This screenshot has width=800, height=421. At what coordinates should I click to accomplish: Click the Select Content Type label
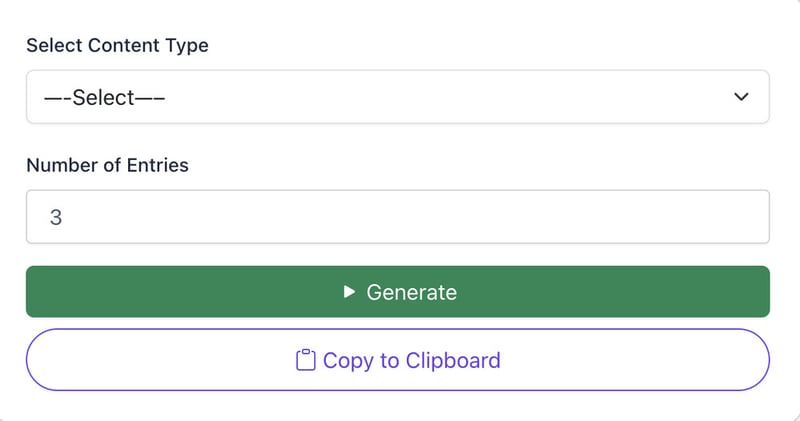coord(117,45)
